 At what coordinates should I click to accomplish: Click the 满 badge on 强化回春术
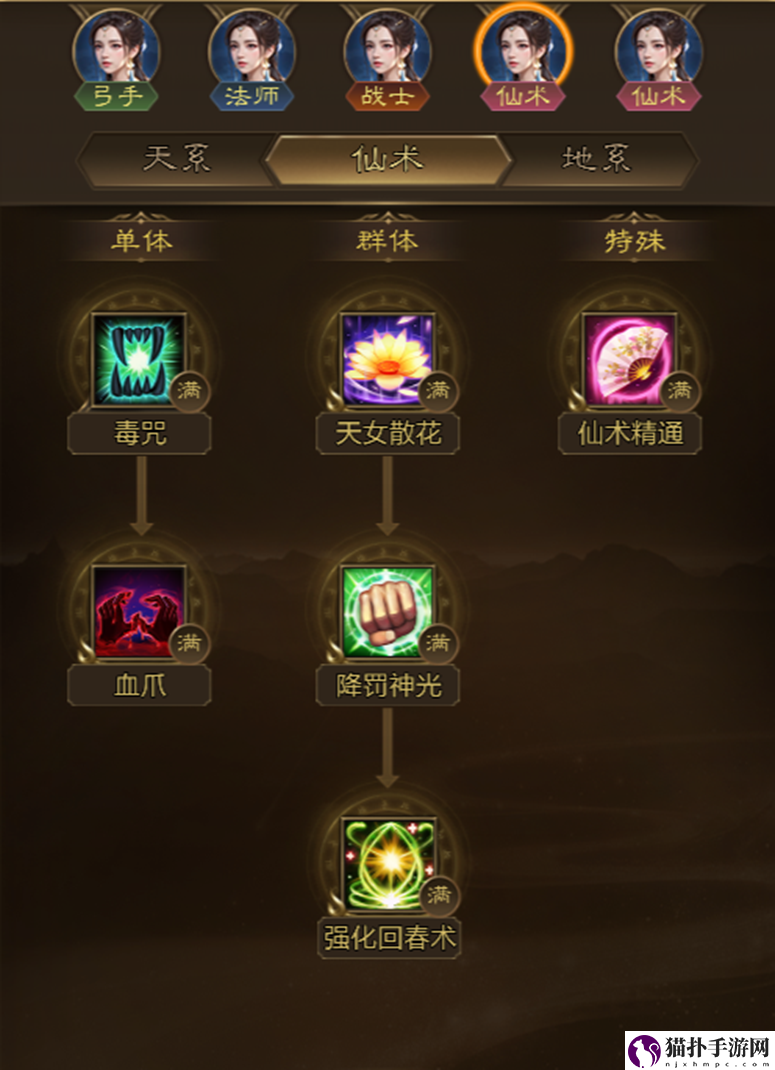438,895
